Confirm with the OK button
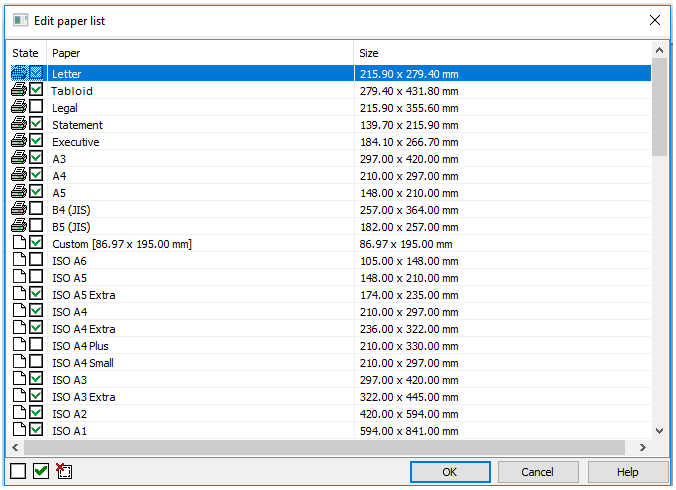This screenshot has width=676, height=490. point(450,472)
